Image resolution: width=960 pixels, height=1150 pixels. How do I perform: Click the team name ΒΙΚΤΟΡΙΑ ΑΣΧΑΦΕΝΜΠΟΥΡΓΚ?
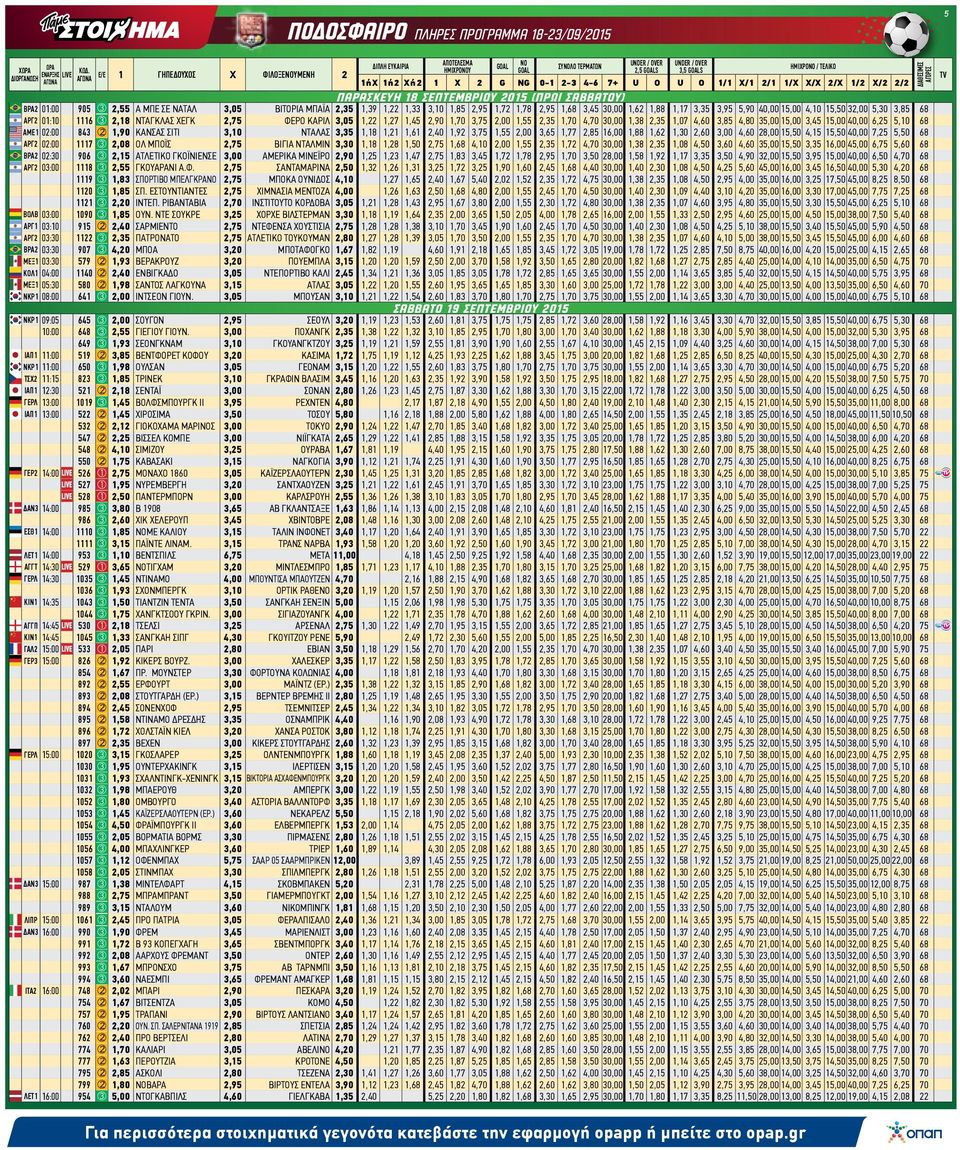click(289, 778)
